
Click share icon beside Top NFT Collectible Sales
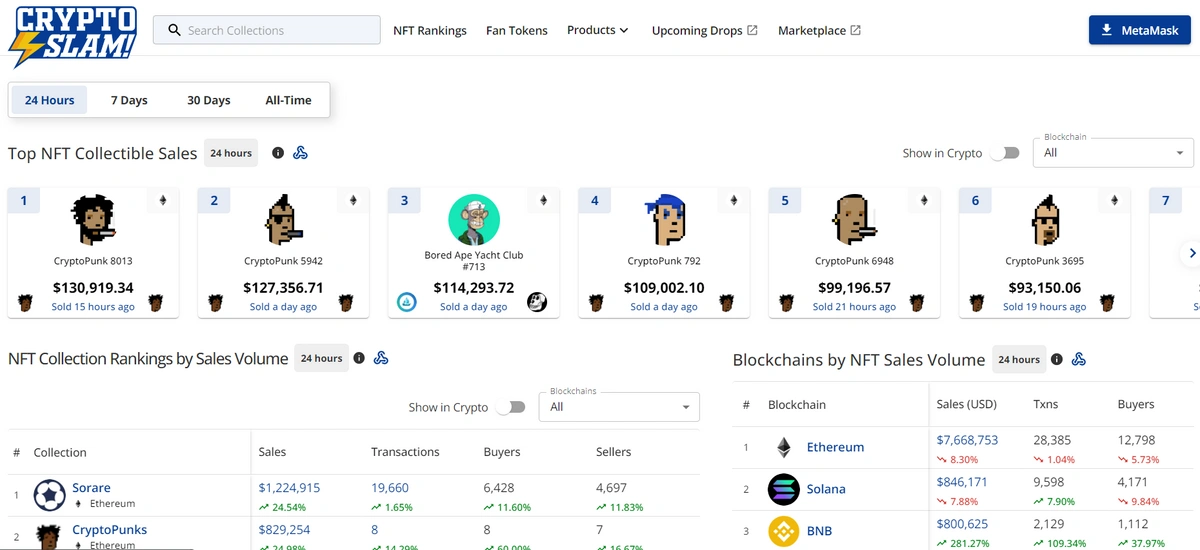(x=300, y=153)
